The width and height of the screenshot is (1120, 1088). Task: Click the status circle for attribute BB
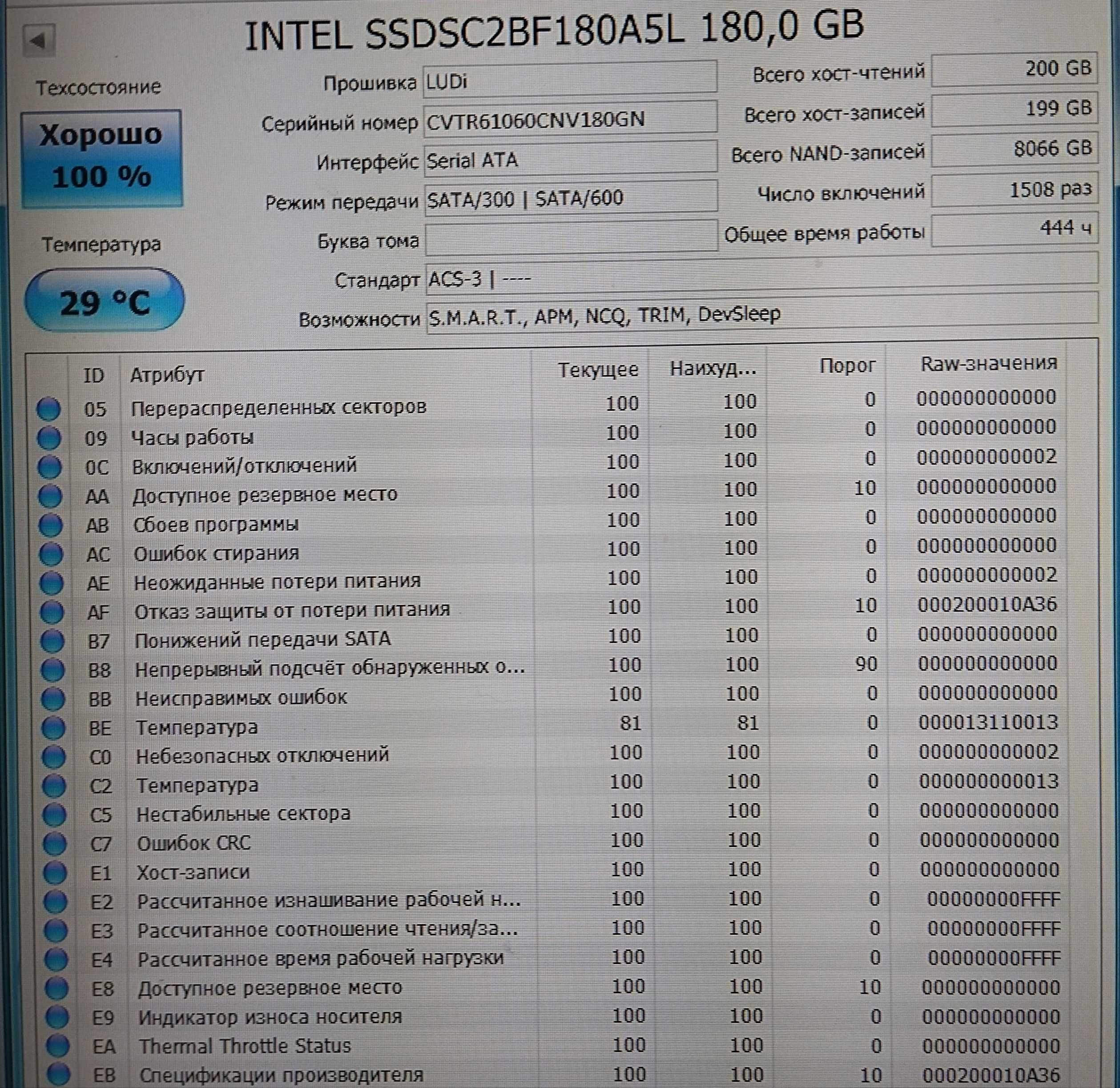tap(53, 699)
